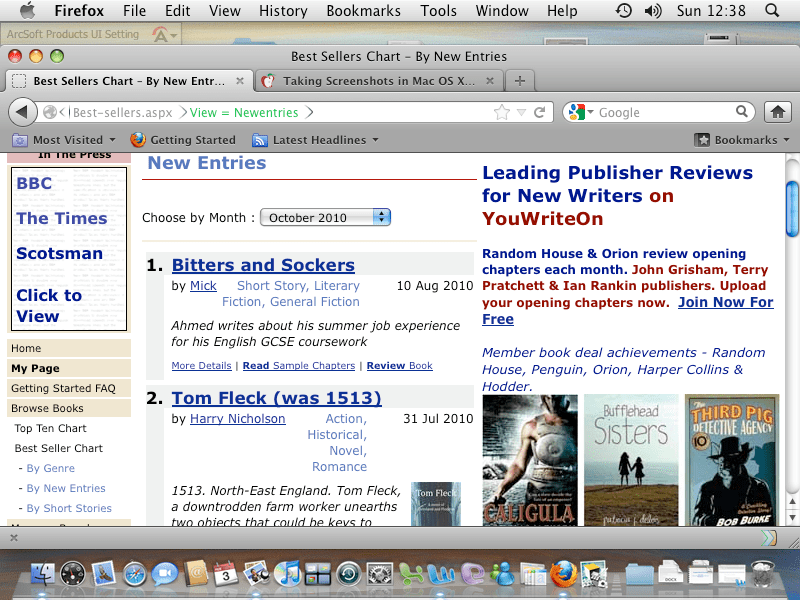Click the Getting Started bookmark
The height and width of the screenshot is (600, 800).
click(183, 140)
